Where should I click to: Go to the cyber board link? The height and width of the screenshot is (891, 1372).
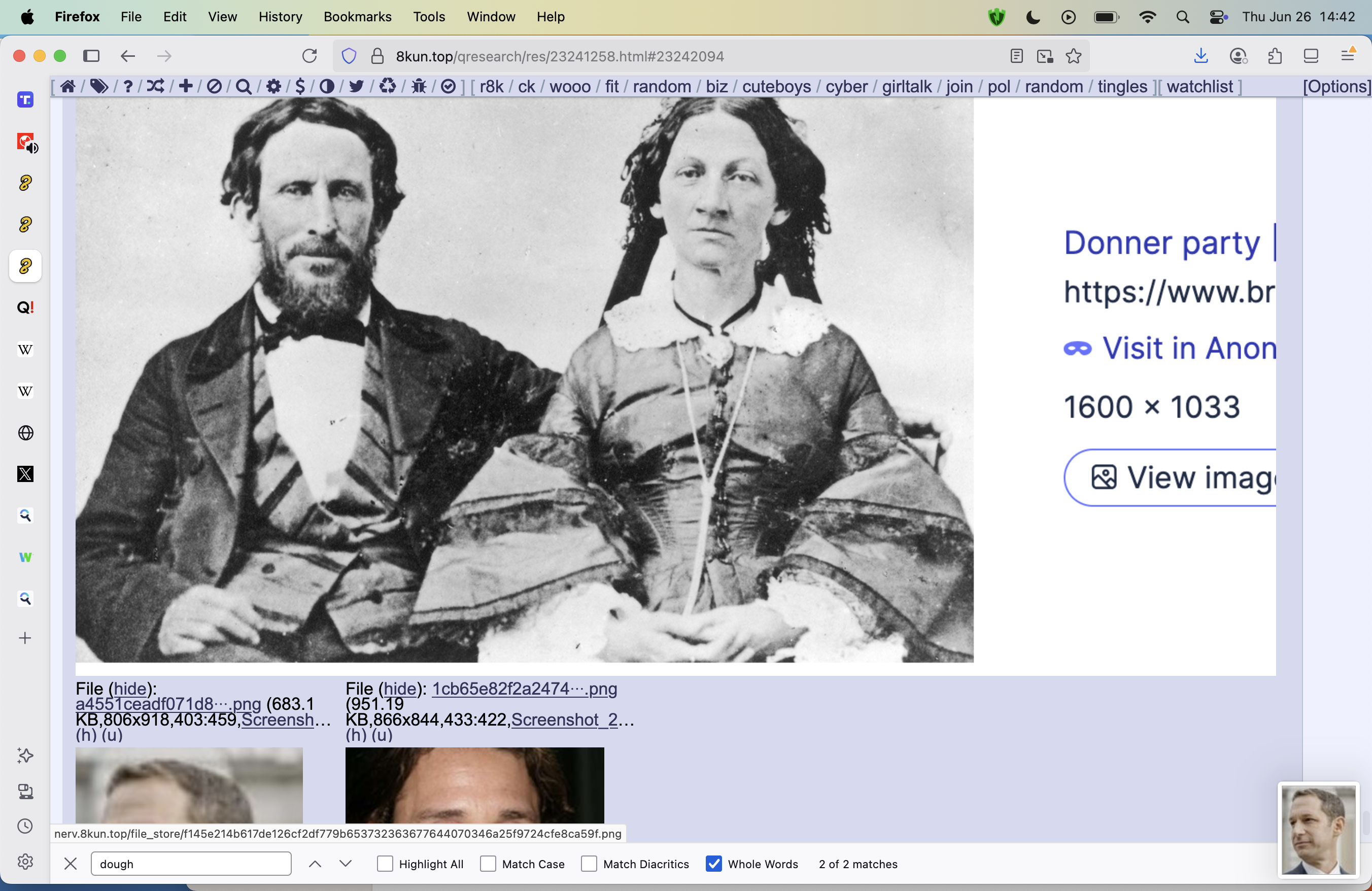coord(846,86)
